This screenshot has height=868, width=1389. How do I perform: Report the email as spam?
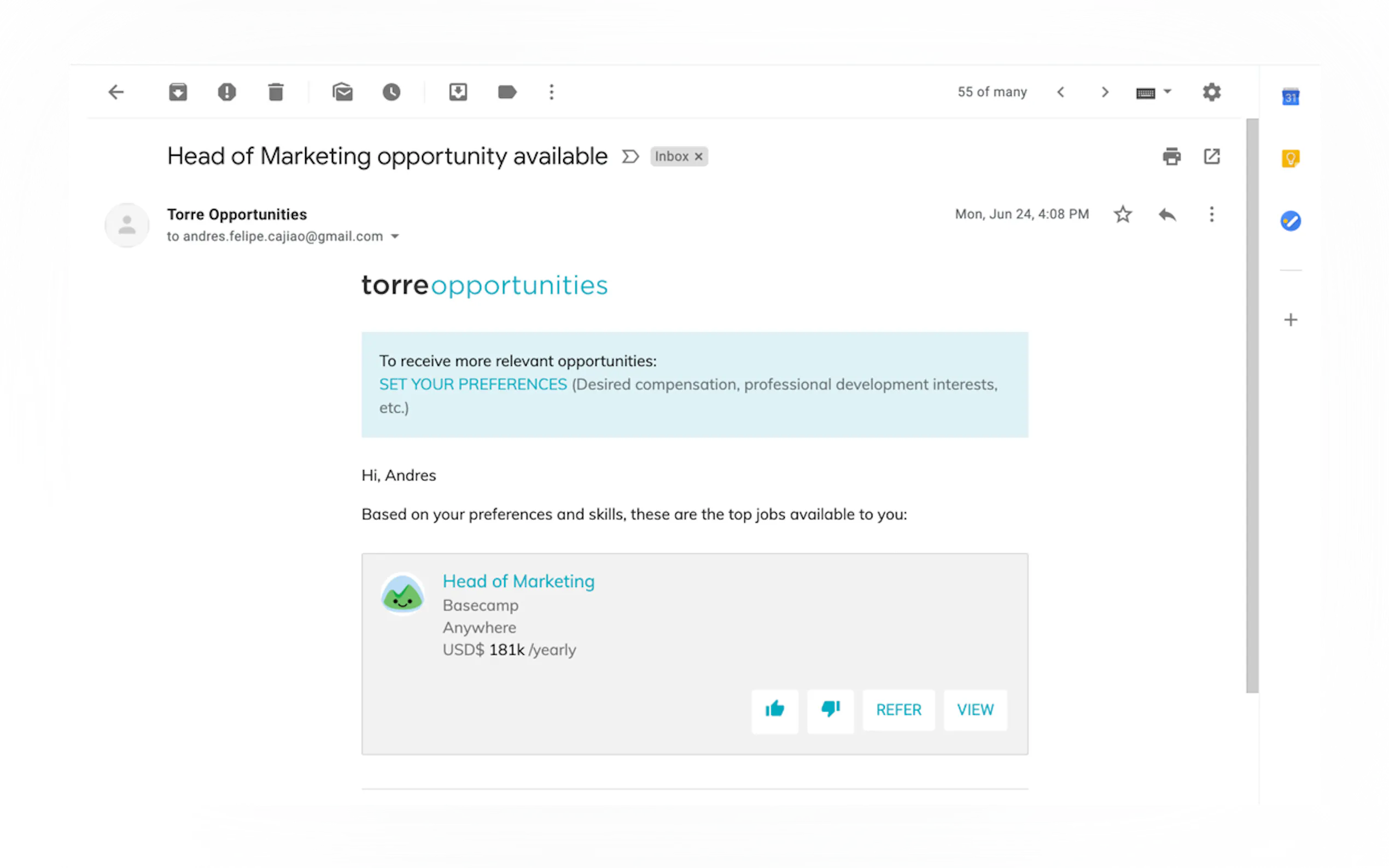[227, 92]
